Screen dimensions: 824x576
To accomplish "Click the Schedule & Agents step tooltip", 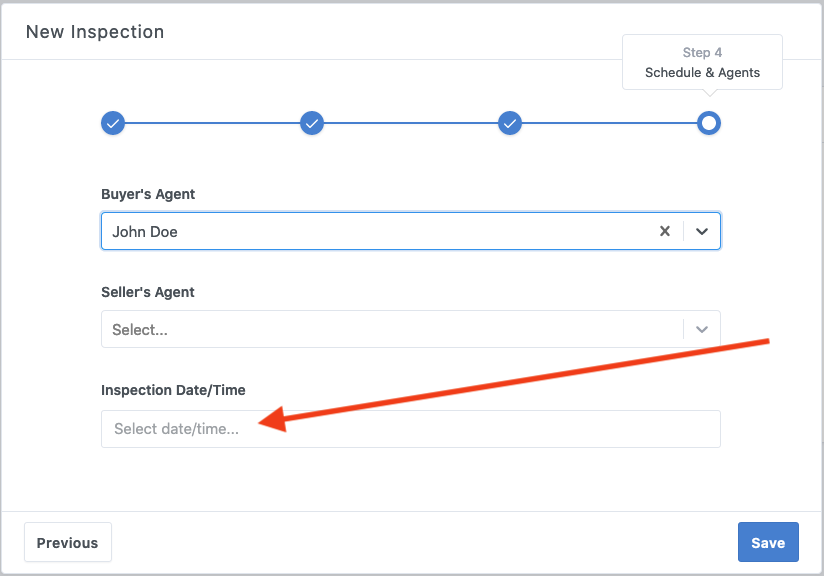I will click(x=702, y=63).
